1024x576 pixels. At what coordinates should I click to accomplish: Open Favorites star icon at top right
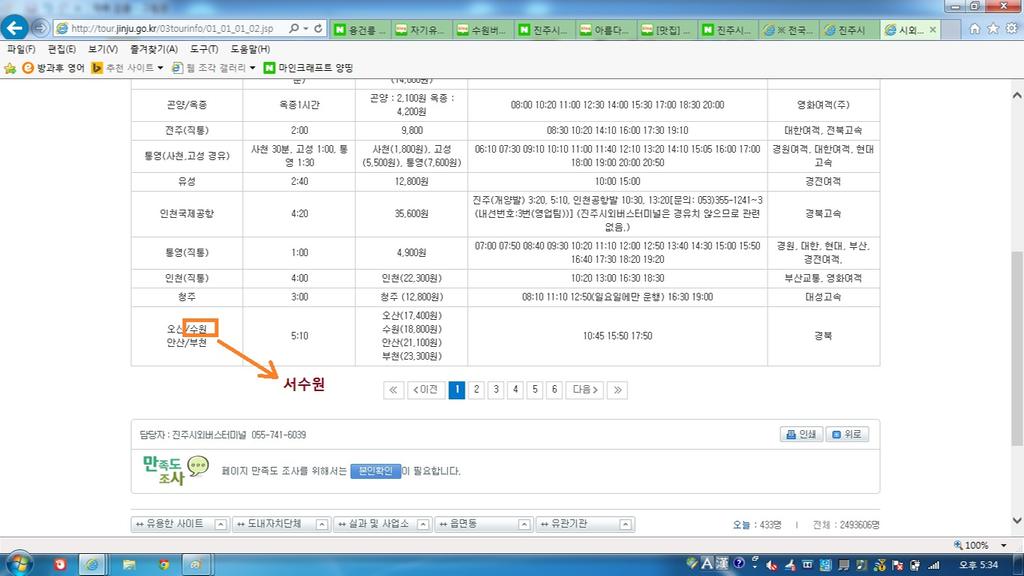(x=993, y=29)
